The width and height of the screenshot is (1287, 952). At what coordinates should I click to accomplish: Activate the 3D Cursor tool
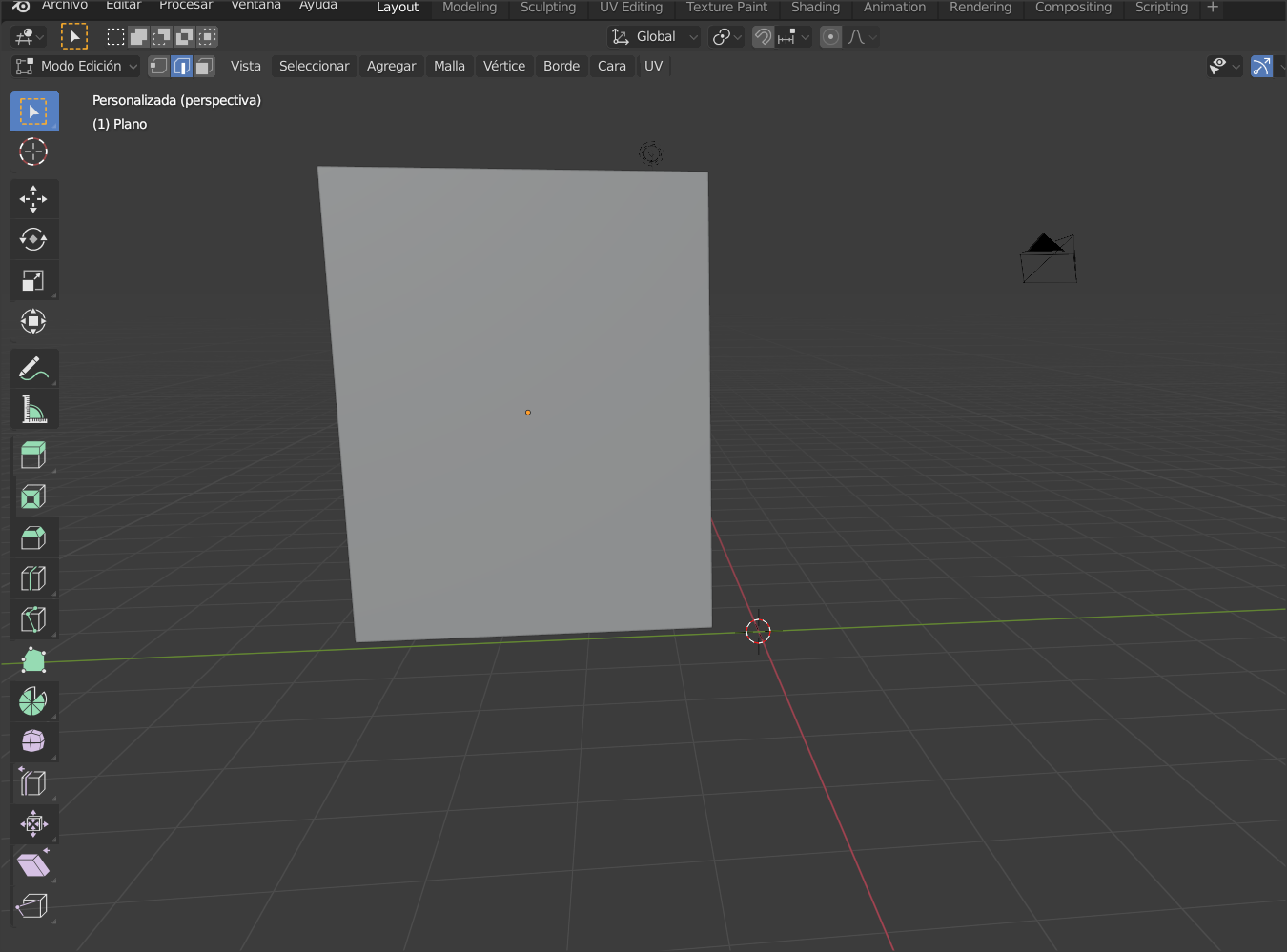coord(34,152)
